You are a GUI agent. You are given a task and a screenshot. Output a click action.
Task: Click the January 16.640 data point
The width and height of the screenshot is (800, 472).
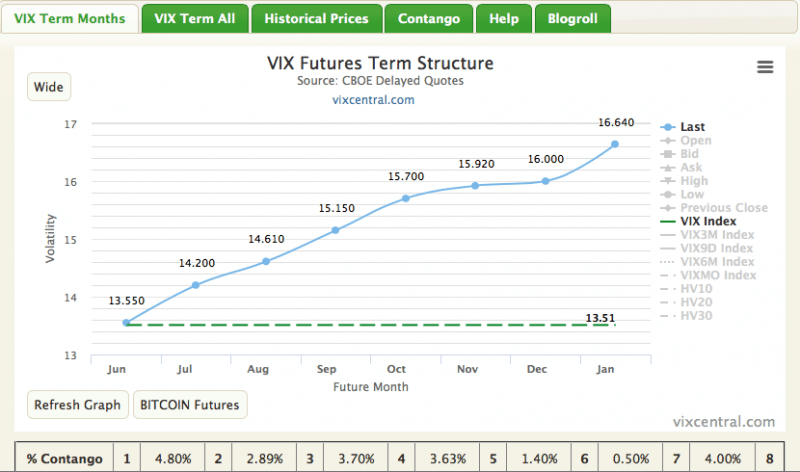click(x=614, y=144)
